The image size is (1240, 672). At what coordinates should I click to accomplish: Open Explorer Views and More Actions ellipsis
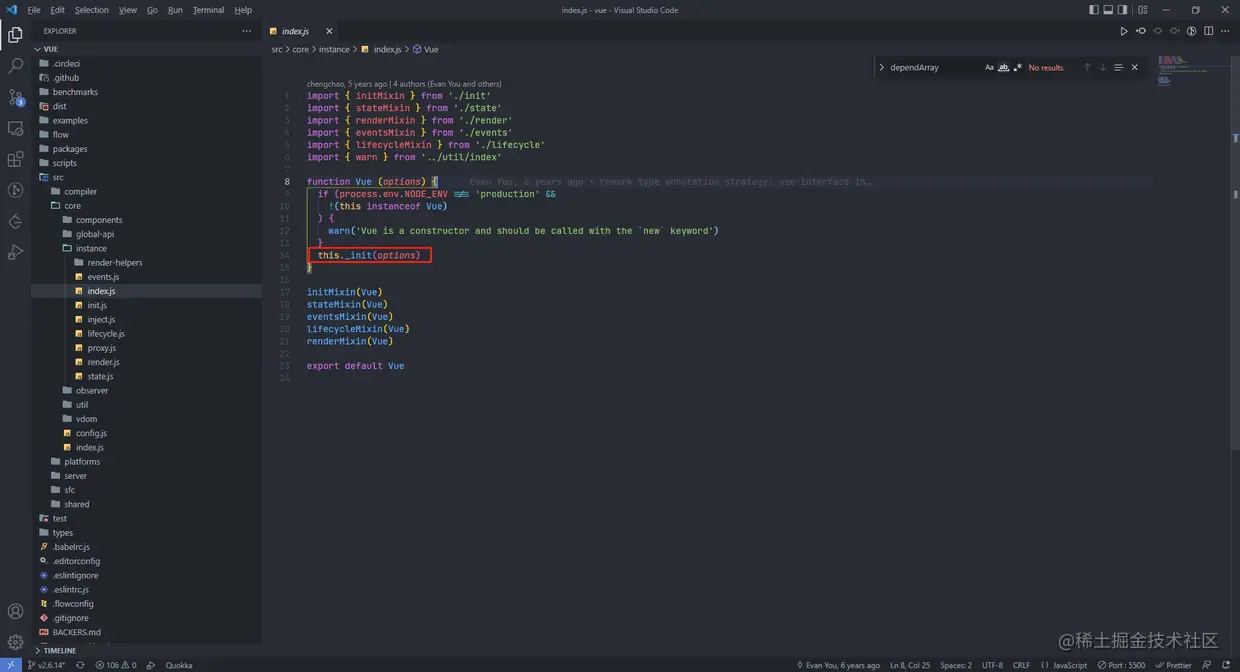tap(247, 31)
